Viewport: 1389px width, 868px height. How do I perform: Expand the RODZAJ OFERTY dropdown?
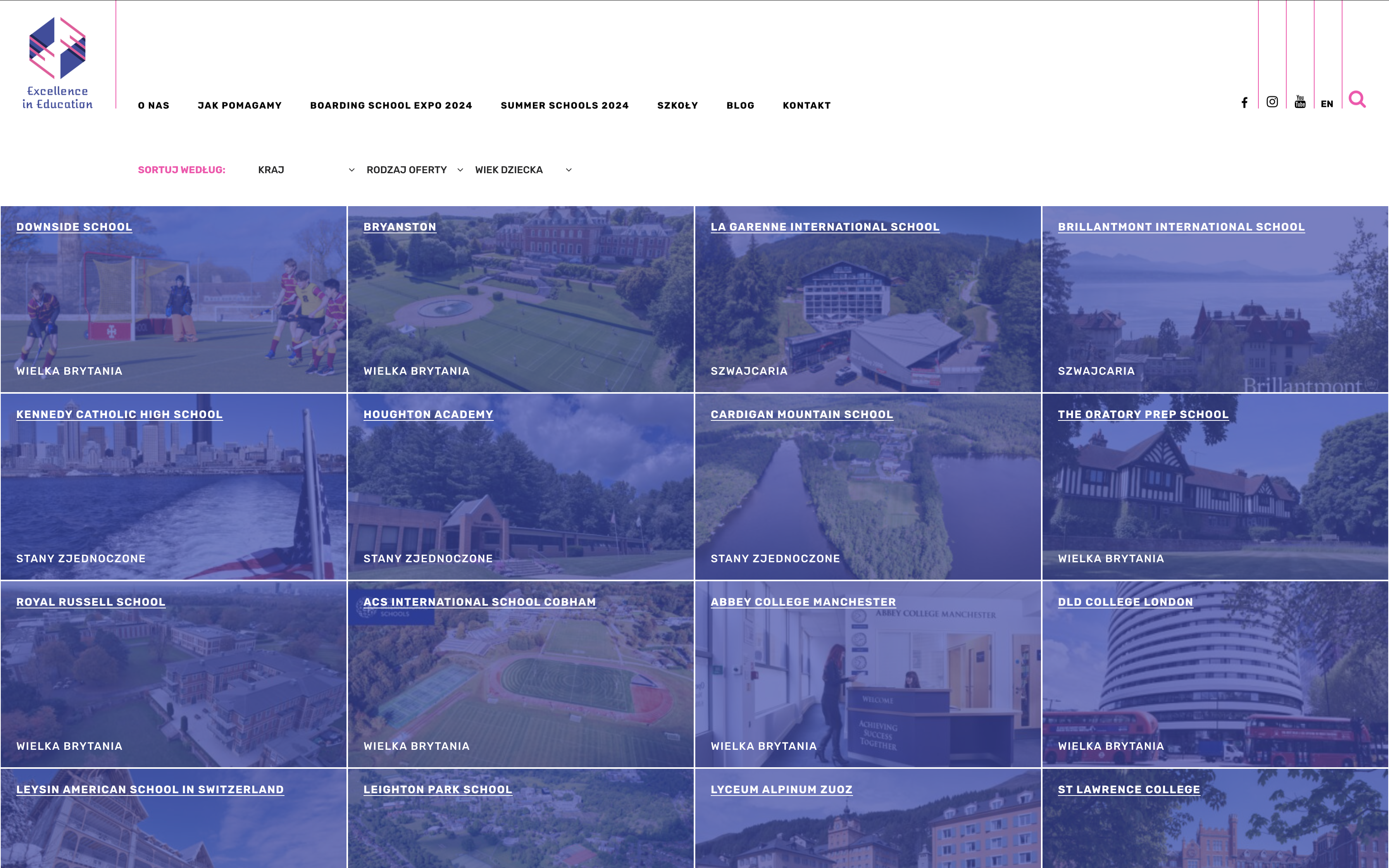[x=415, y=170]
